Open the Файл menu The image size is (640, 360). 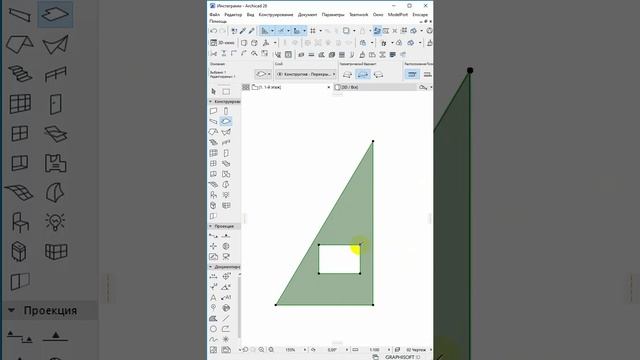point(215,15)
